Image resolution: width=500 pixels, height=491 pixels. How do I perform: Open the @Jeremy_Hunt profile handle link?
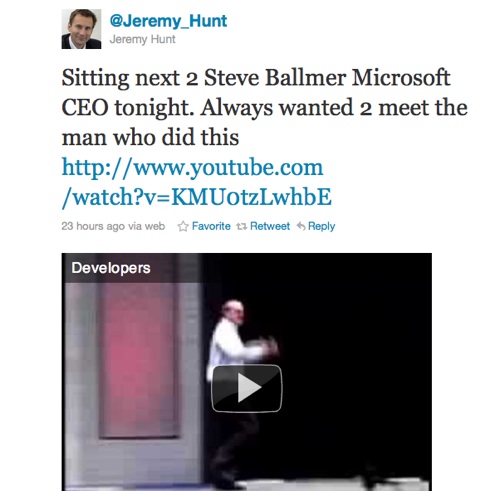tap(168, 22)
